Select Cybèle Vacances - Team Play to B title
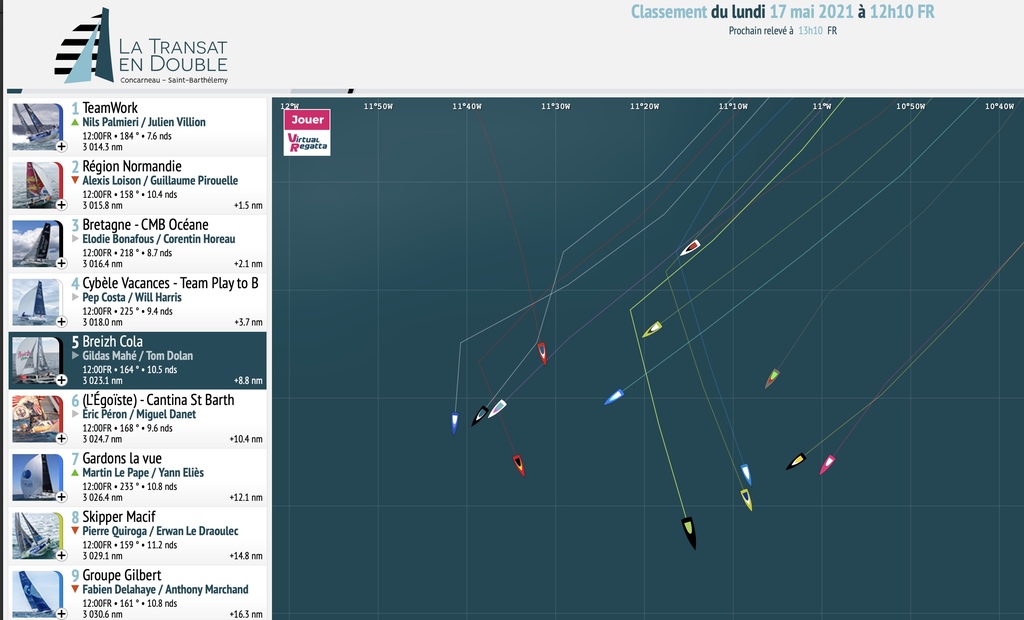Screen dimensions: 1024x620 click(170, 283)
